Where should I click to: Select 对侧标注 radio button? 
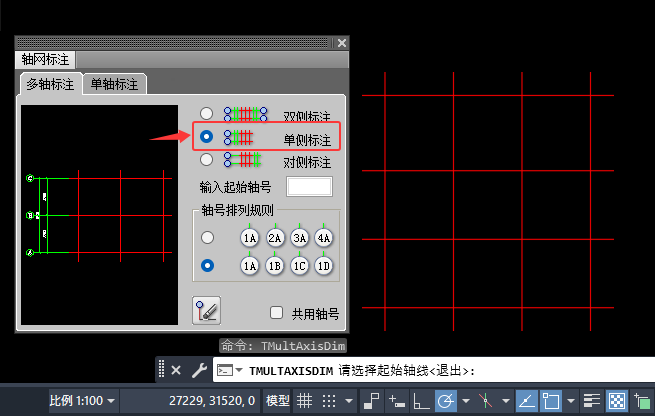coord(206,160)
